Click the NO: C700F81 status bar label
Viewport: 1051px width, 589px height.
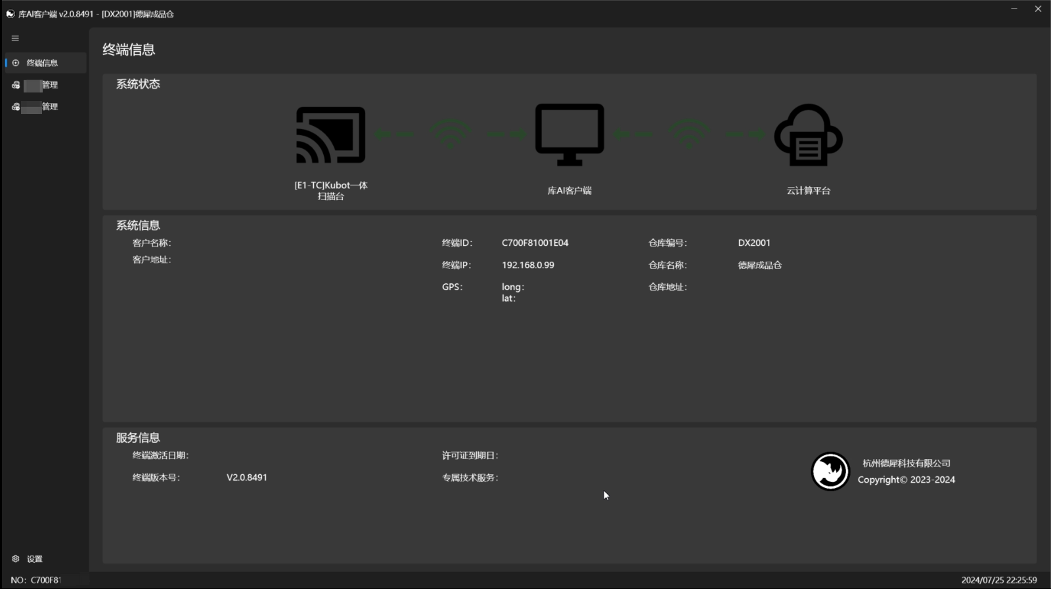36,580
